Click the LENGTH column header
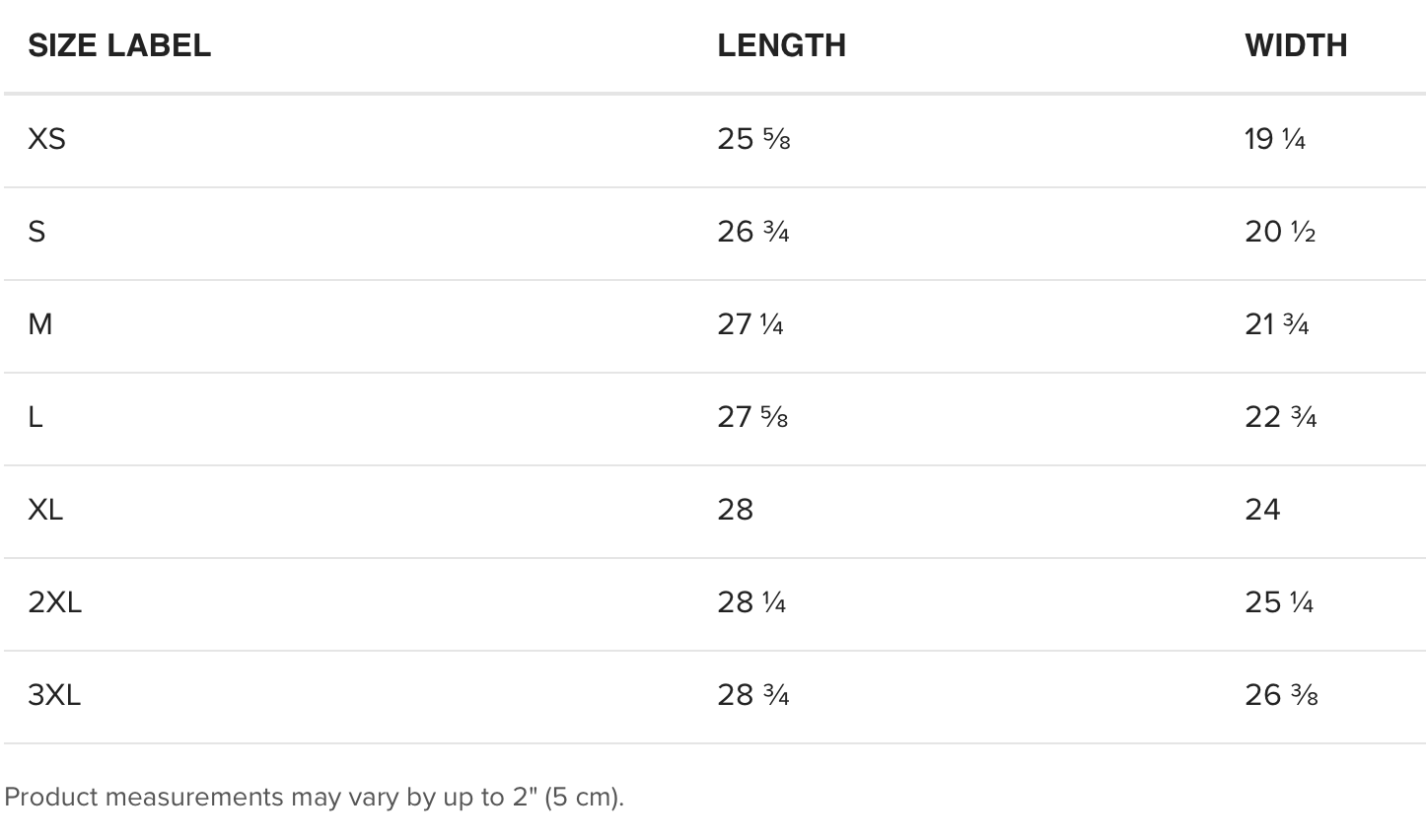This screenshot has width=1426, height=840. coord(781,45)
